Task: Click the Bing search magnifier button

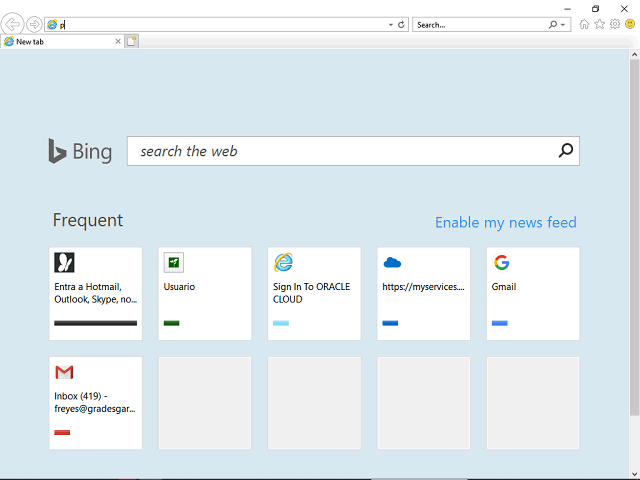Action: (x=566, y=151)
